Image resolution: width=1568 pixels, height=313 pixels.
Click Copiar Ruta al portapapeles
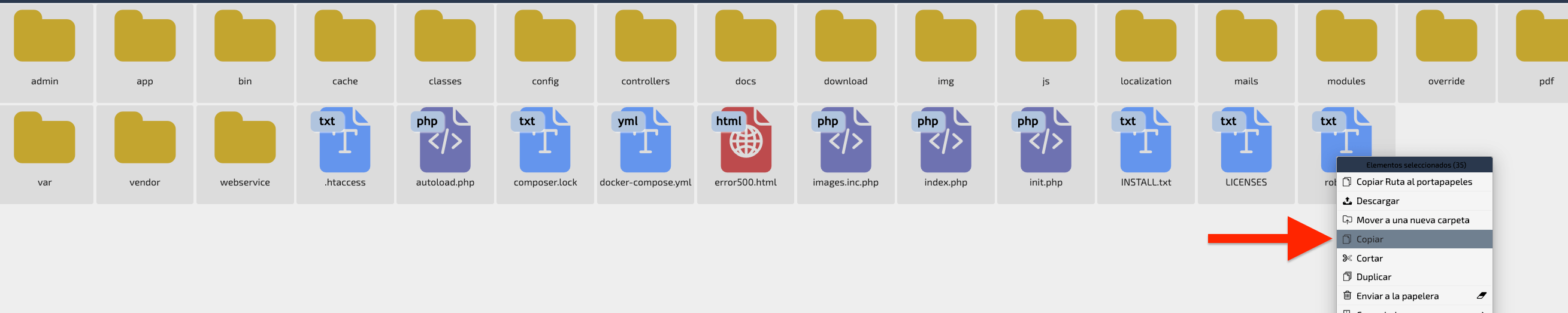tap(1414, 182)
